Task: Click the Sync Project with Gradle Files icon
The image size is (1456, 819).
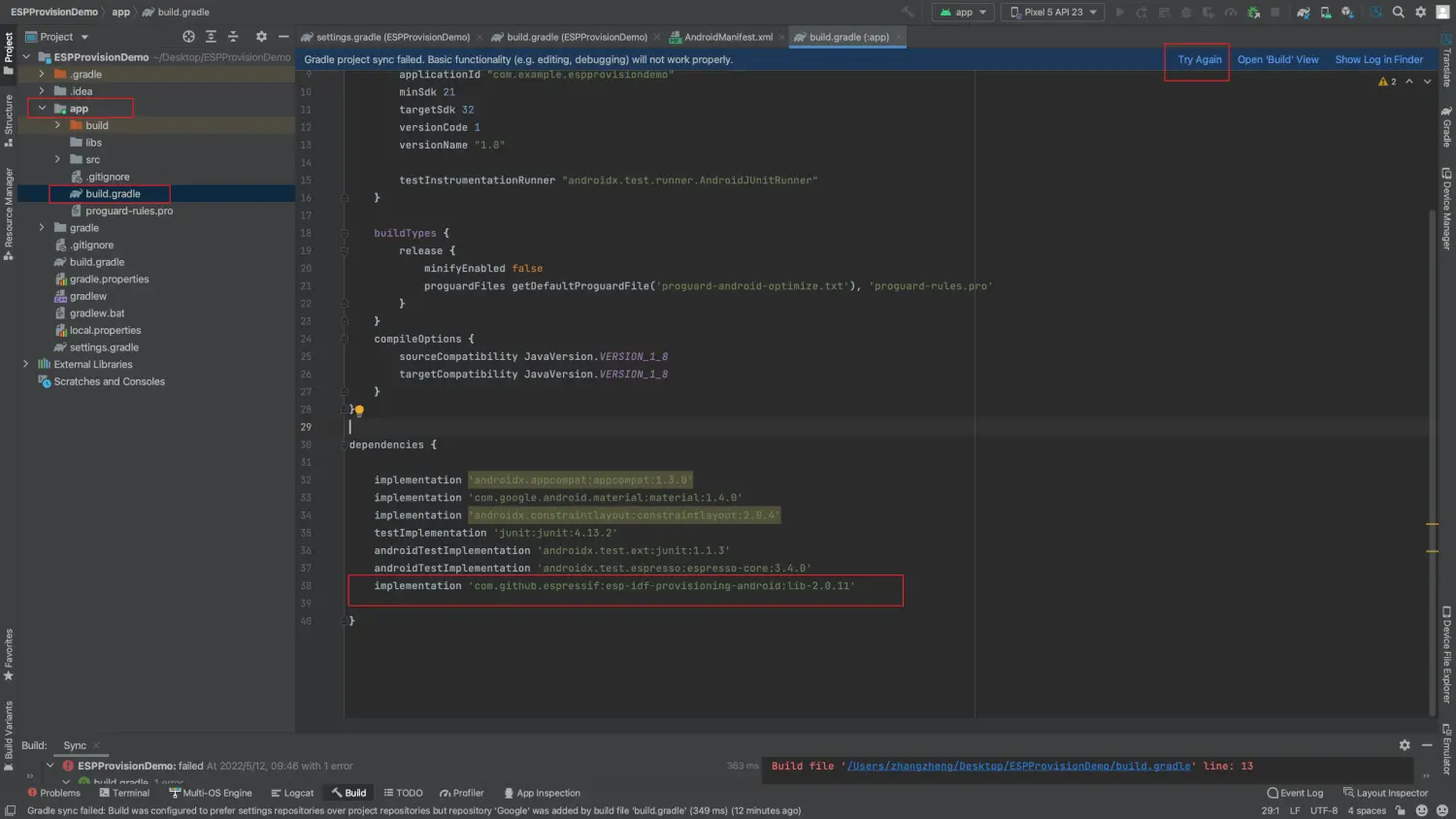Action: point(1304,13)
